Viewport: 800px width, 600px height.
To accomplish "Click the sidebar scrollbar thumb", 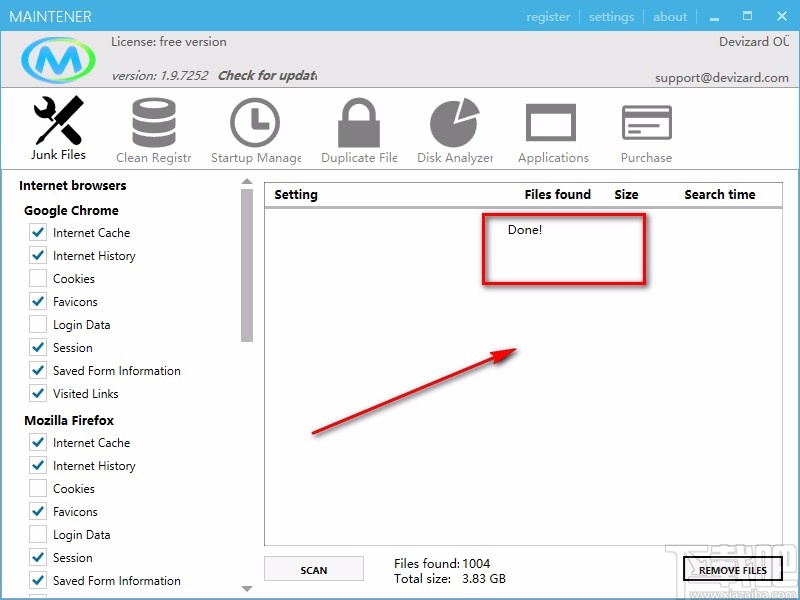I will pos(247,265).
